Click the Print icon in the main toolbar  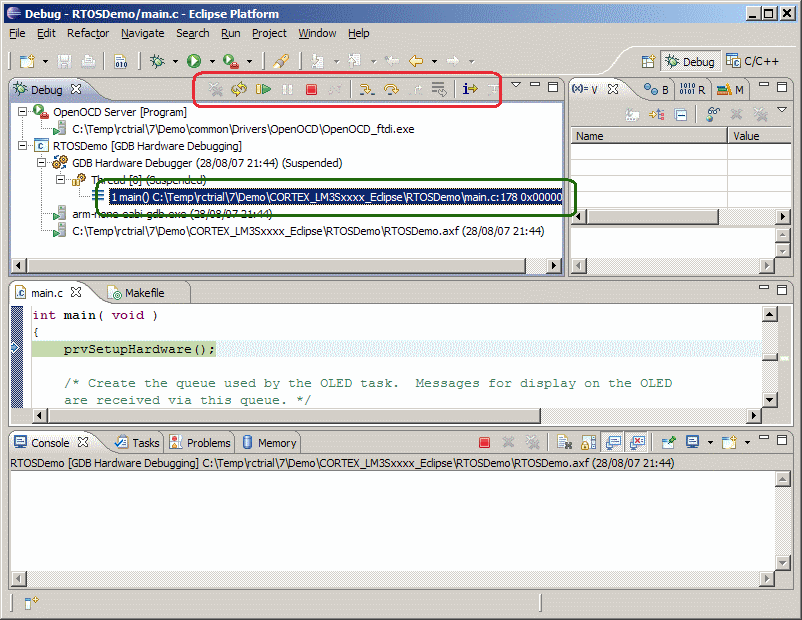(88, 61)
